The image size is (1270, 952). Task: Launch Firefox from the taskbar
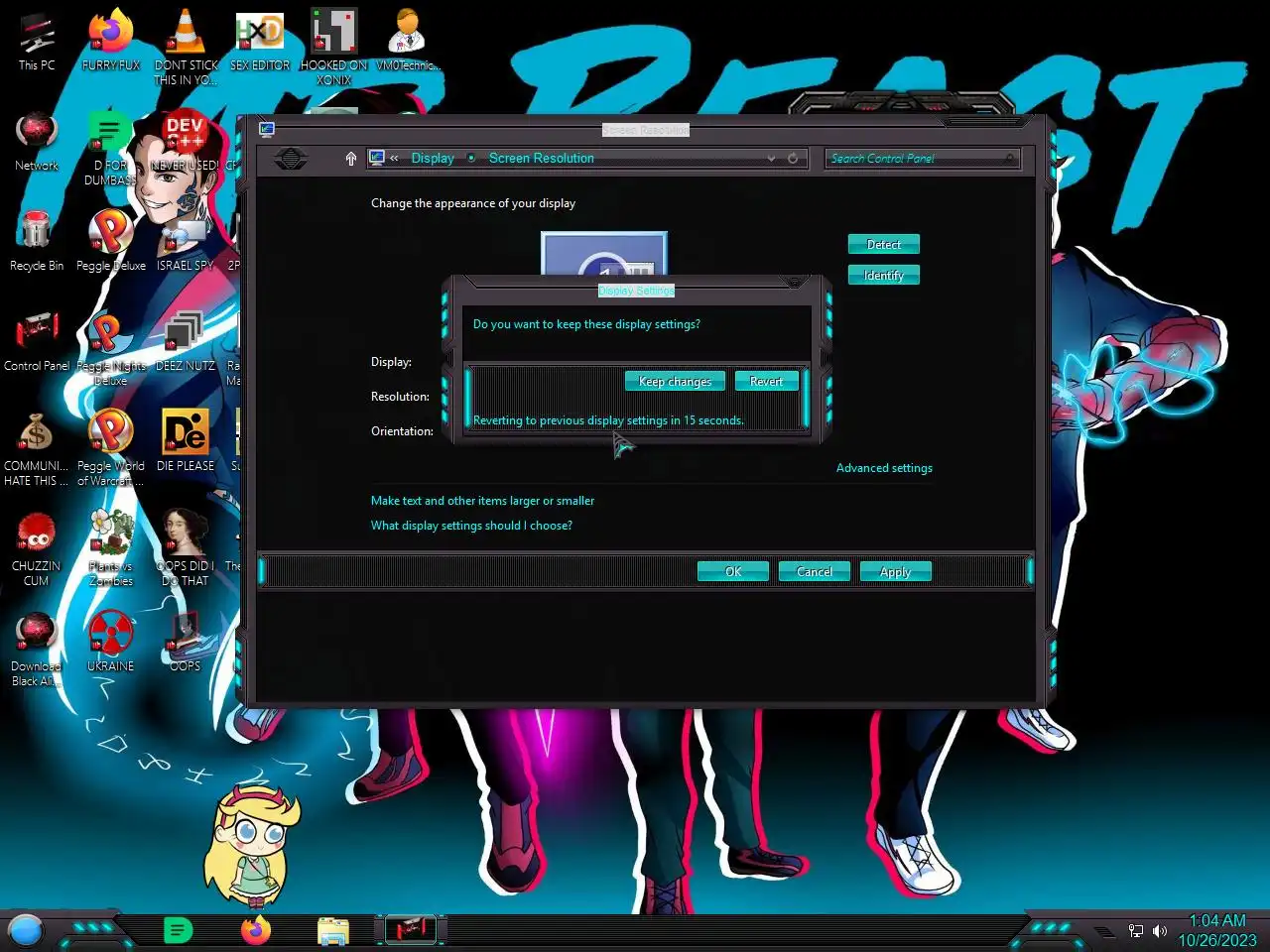click(256, 931)
